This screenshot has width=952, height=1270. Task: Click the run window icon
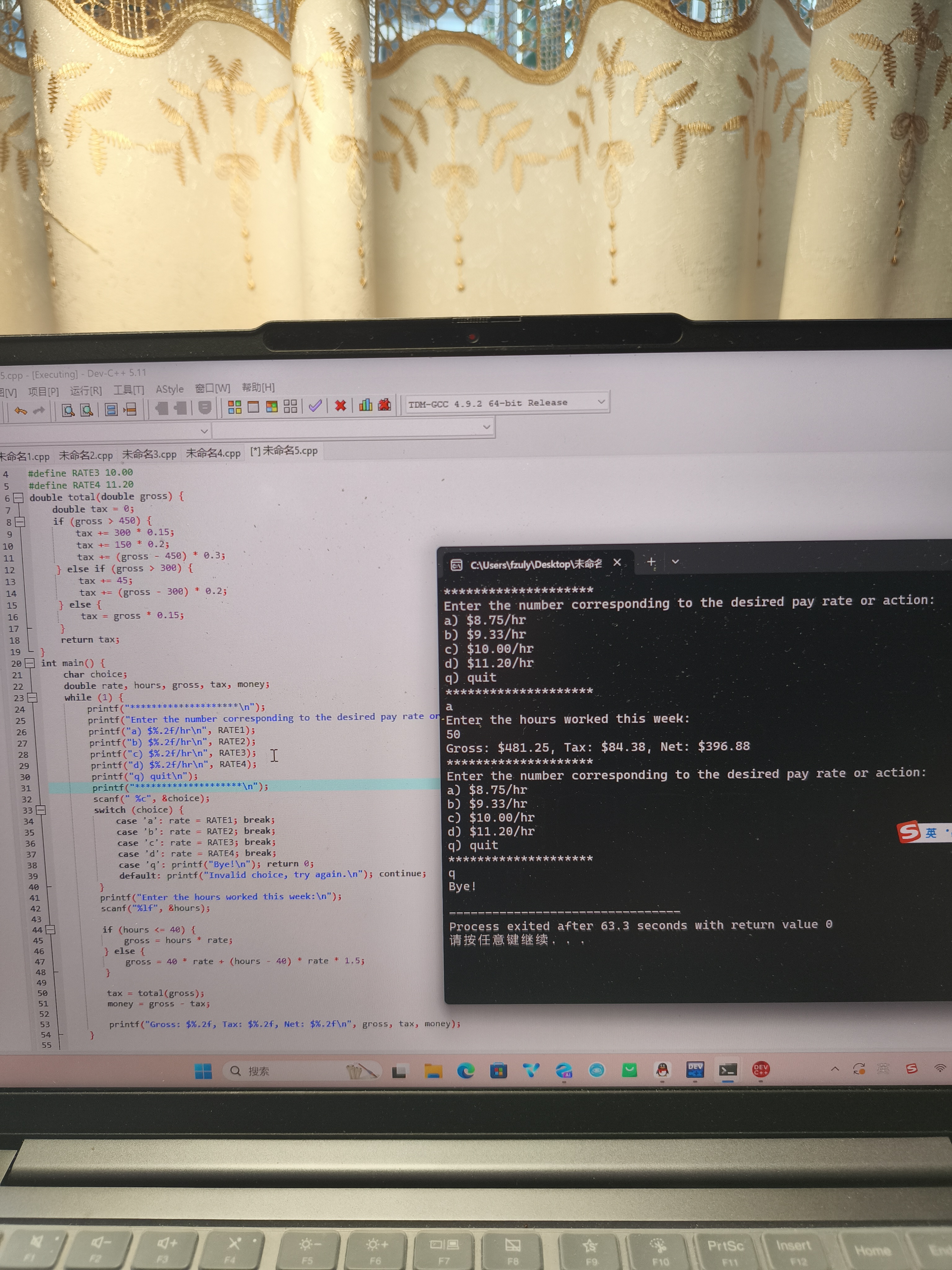coord(253,407)
